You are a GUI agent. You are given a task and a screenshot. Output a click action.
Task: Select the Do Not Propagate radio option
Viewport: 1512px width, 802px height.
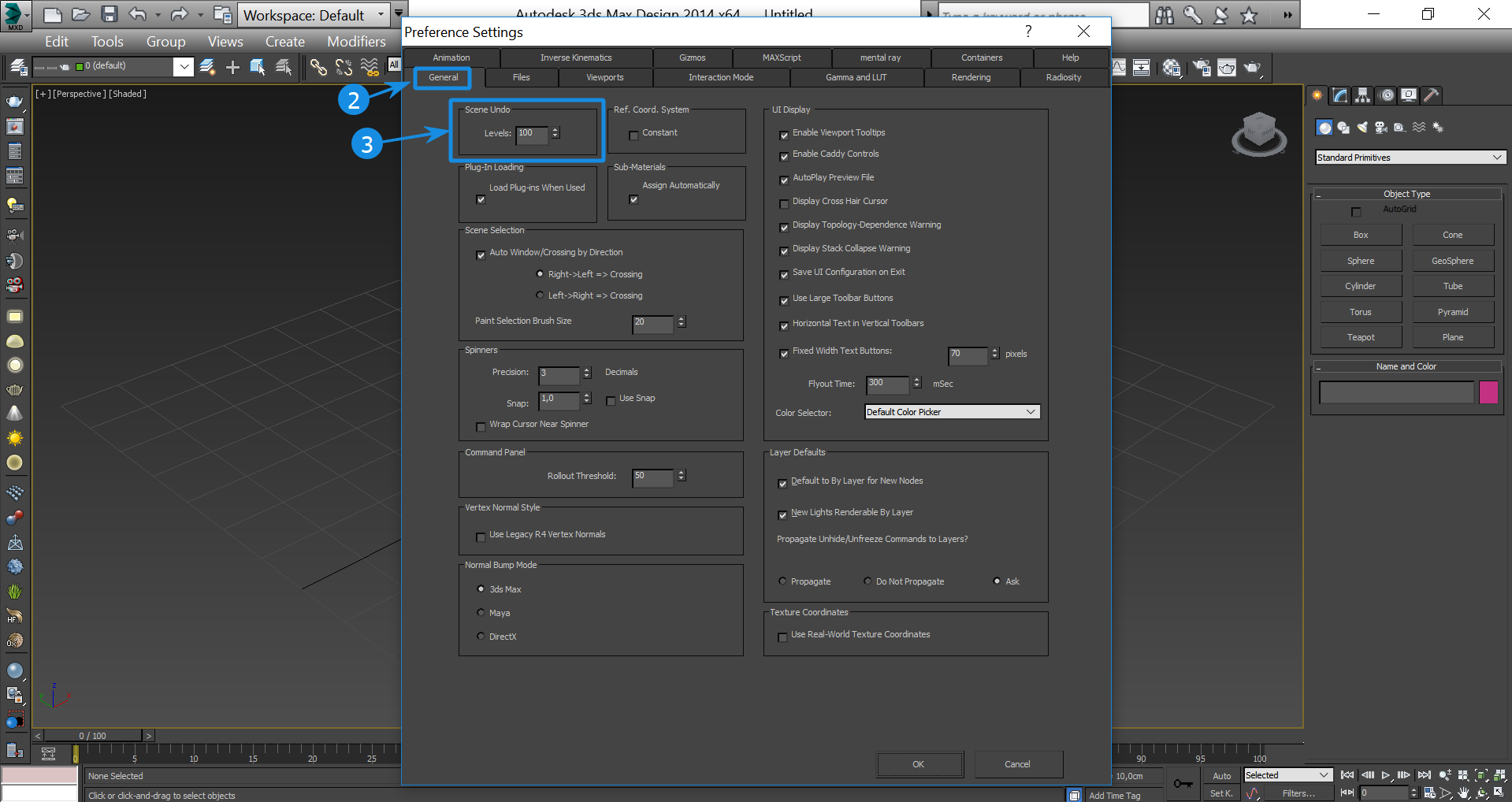pyautogui.click(x=867, y=581)
